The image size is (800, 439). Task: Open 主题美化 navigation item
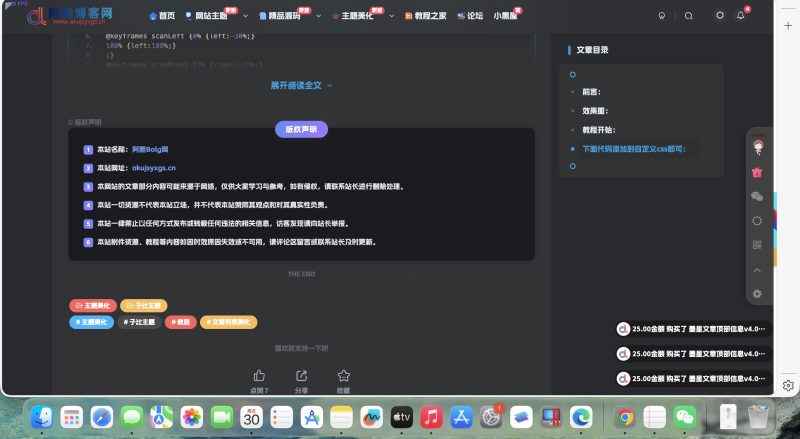click(353, 16)
